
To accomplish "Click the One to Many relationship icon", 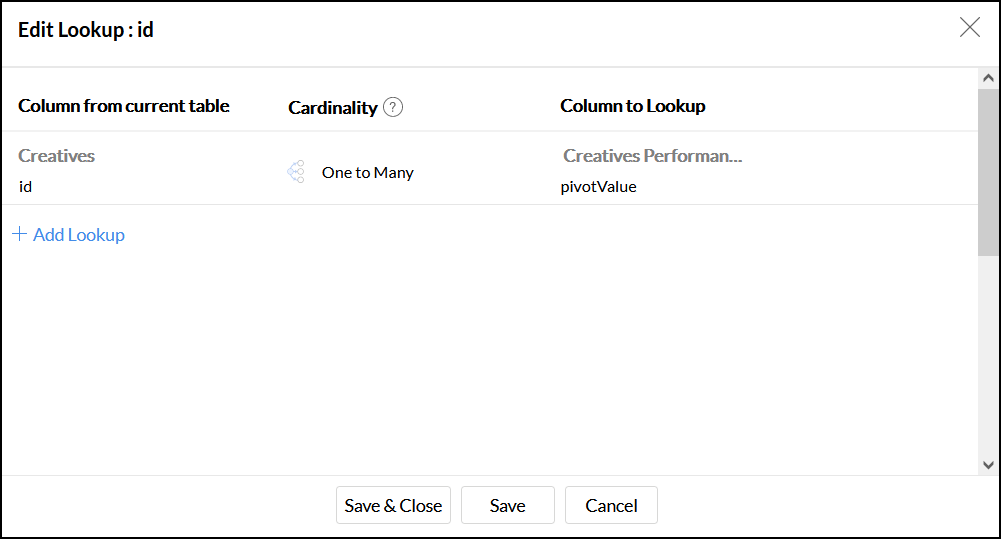I will coord(296,172).
